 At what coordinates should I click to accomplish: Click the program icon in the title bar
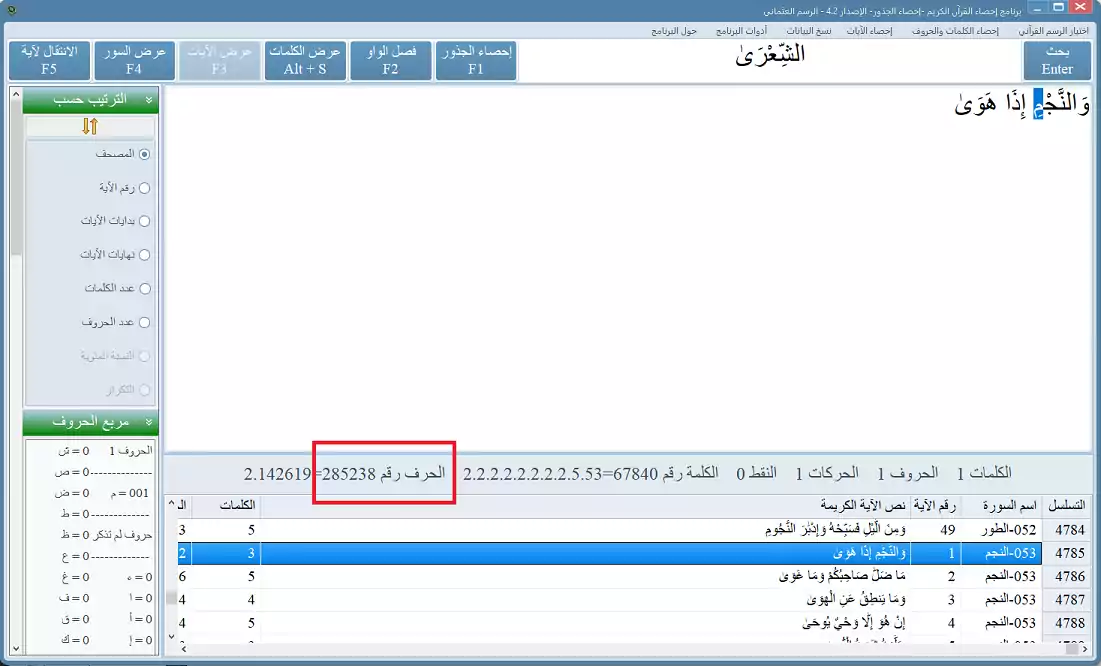point(11,9)
